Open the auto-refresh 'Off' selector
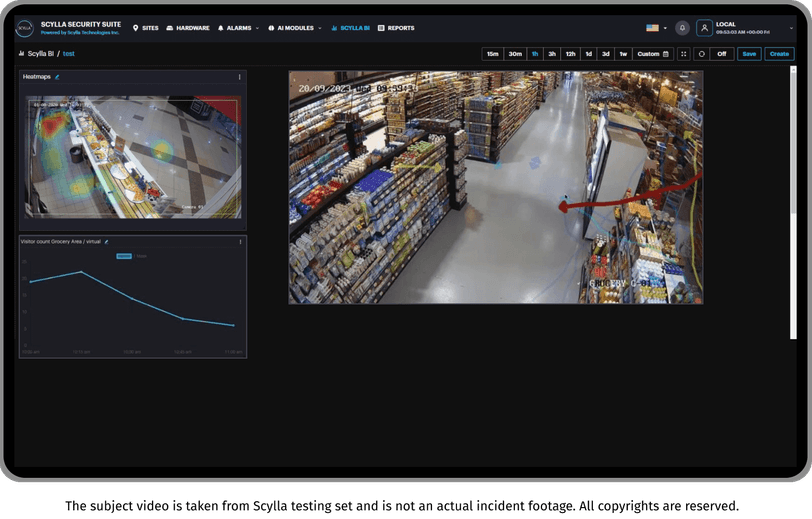 [x=721, y=54]
